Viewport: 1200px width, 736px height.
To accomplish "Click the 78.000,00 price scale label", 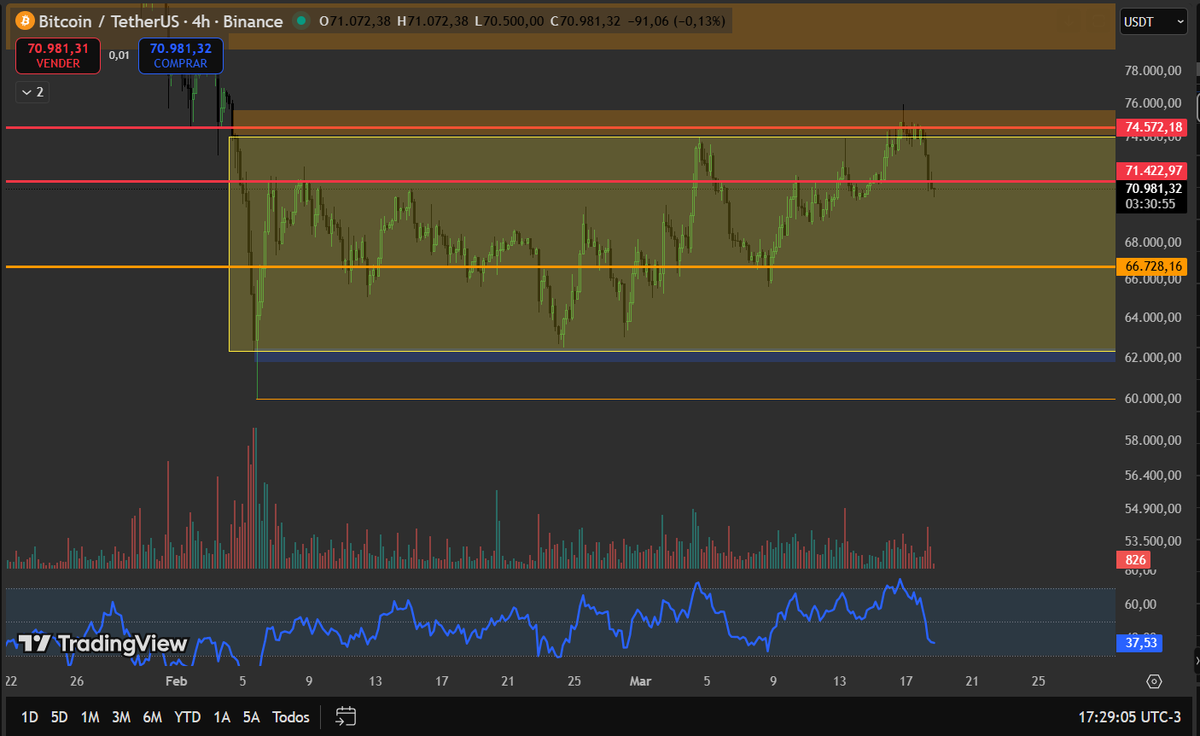I will [1153, 71].
